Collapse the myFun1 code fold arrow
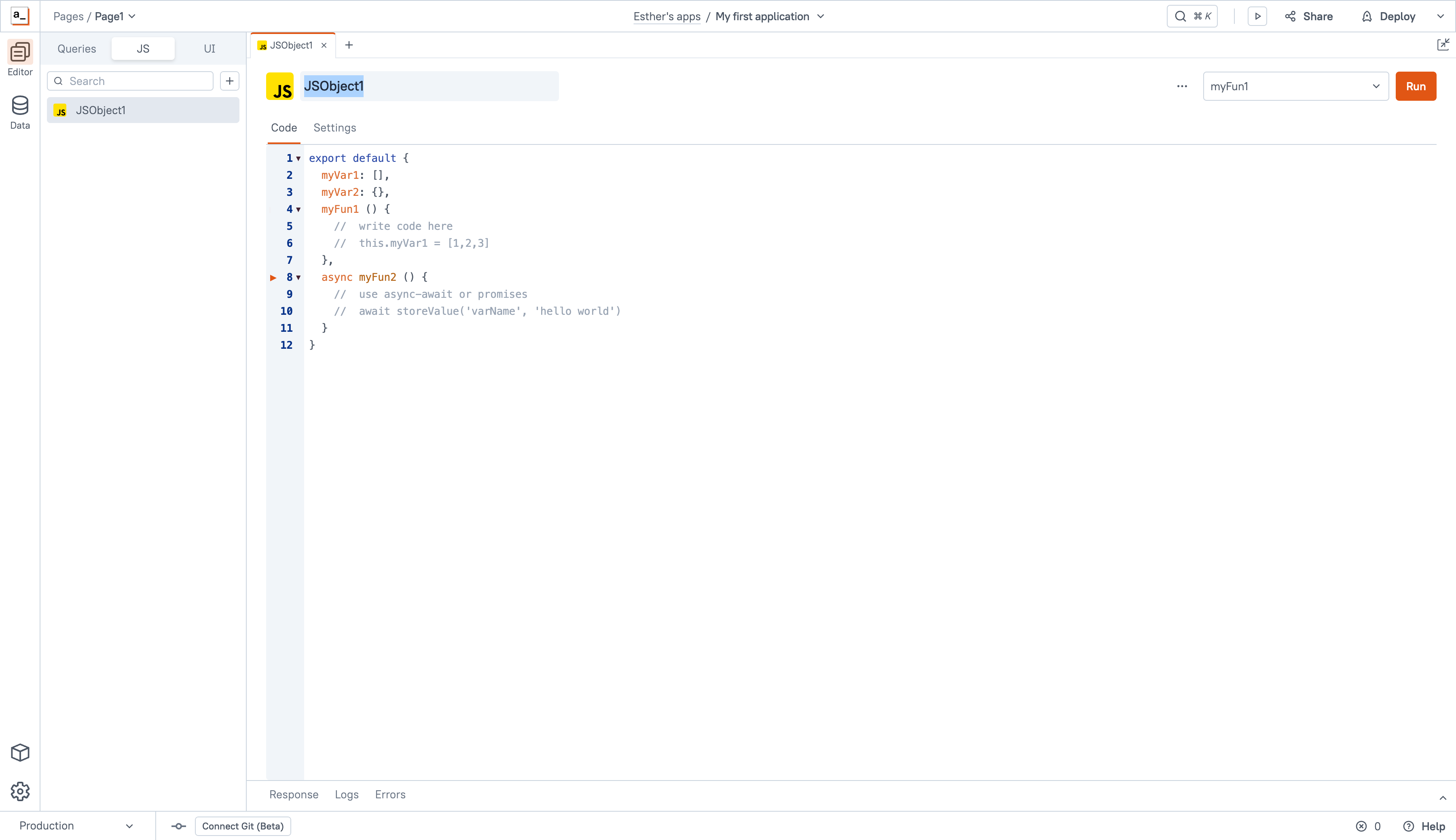This screenshot has height=840, width=1456. [x=299, y=210]
